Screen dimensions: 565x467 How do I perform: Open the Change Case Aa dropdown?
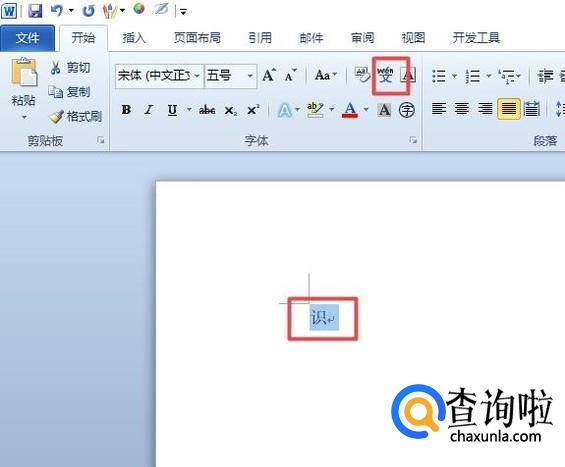(326, 75)
